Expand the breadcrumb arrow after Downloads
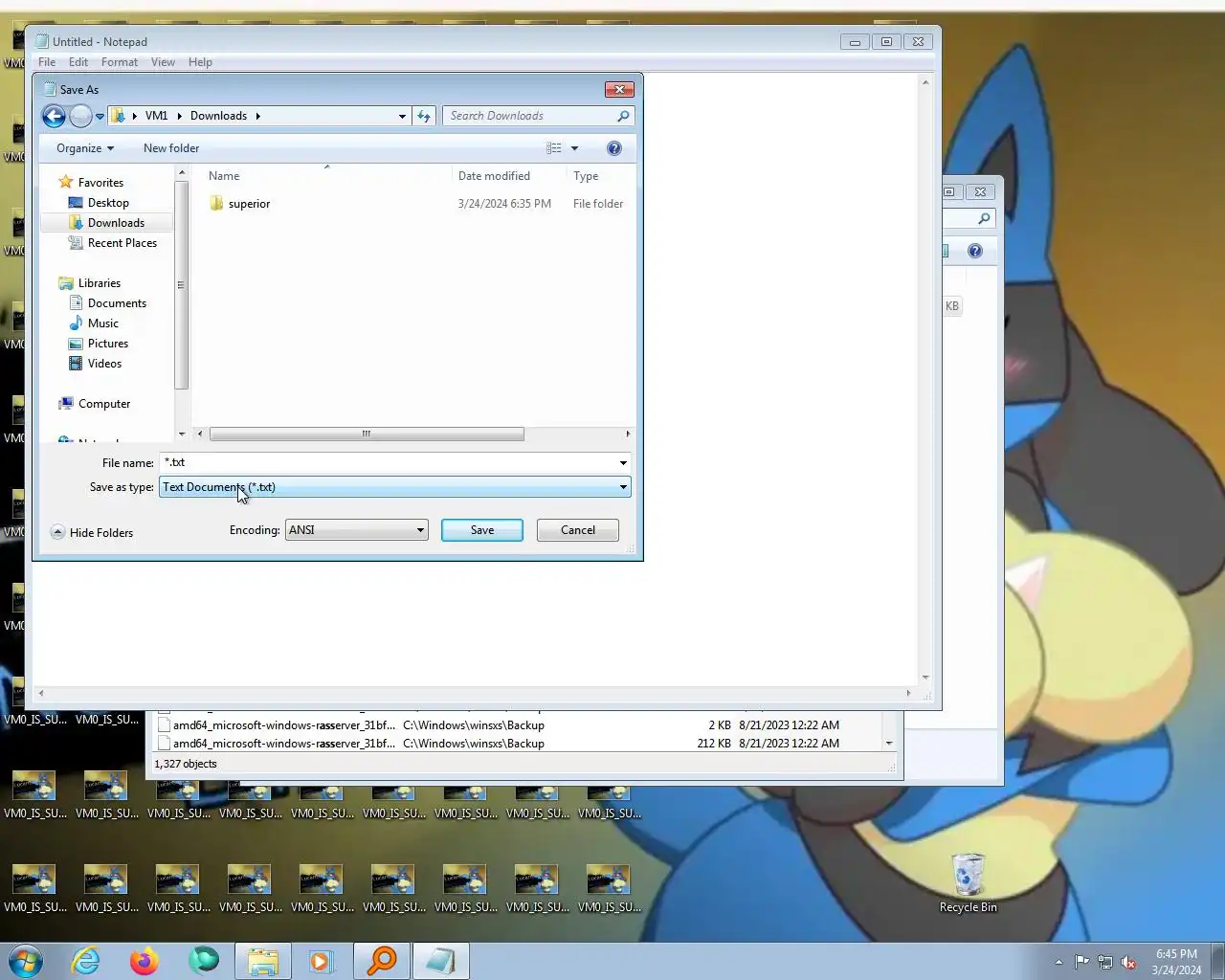 (x=257, y=116)
